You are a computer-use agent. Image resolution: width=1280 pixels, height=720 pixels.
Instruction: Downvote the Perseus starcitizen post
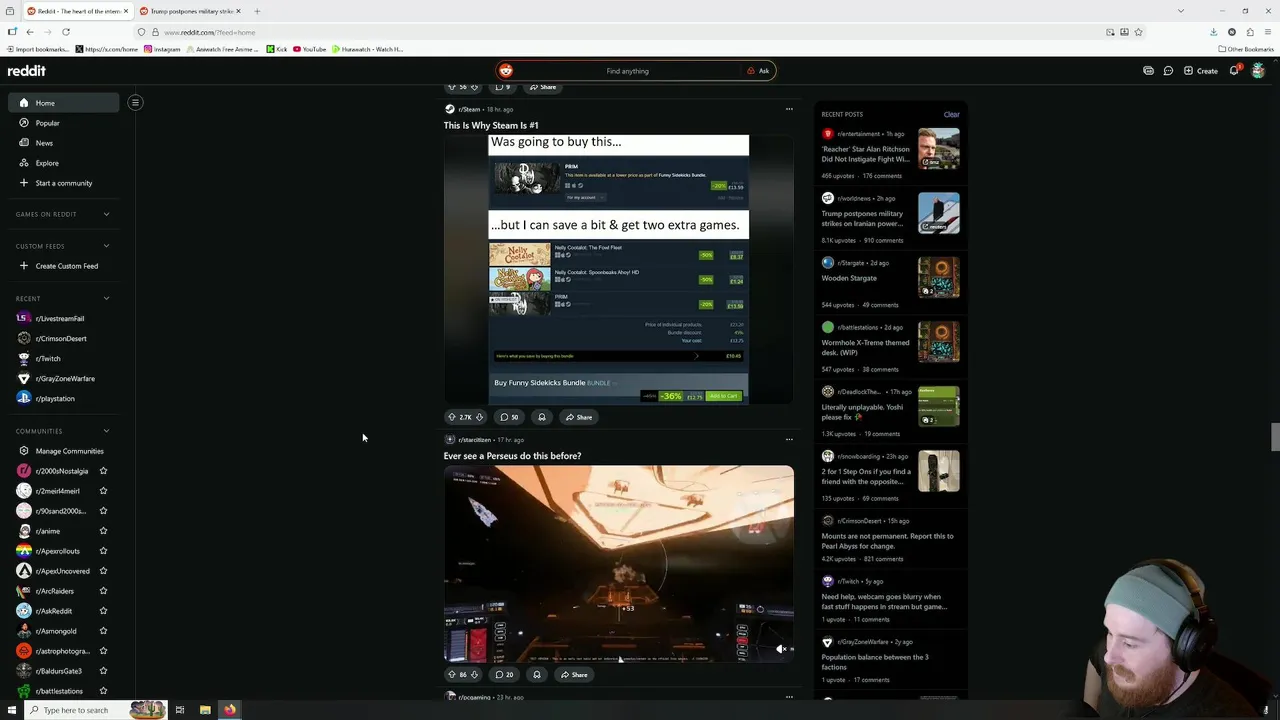click(474, 674)
